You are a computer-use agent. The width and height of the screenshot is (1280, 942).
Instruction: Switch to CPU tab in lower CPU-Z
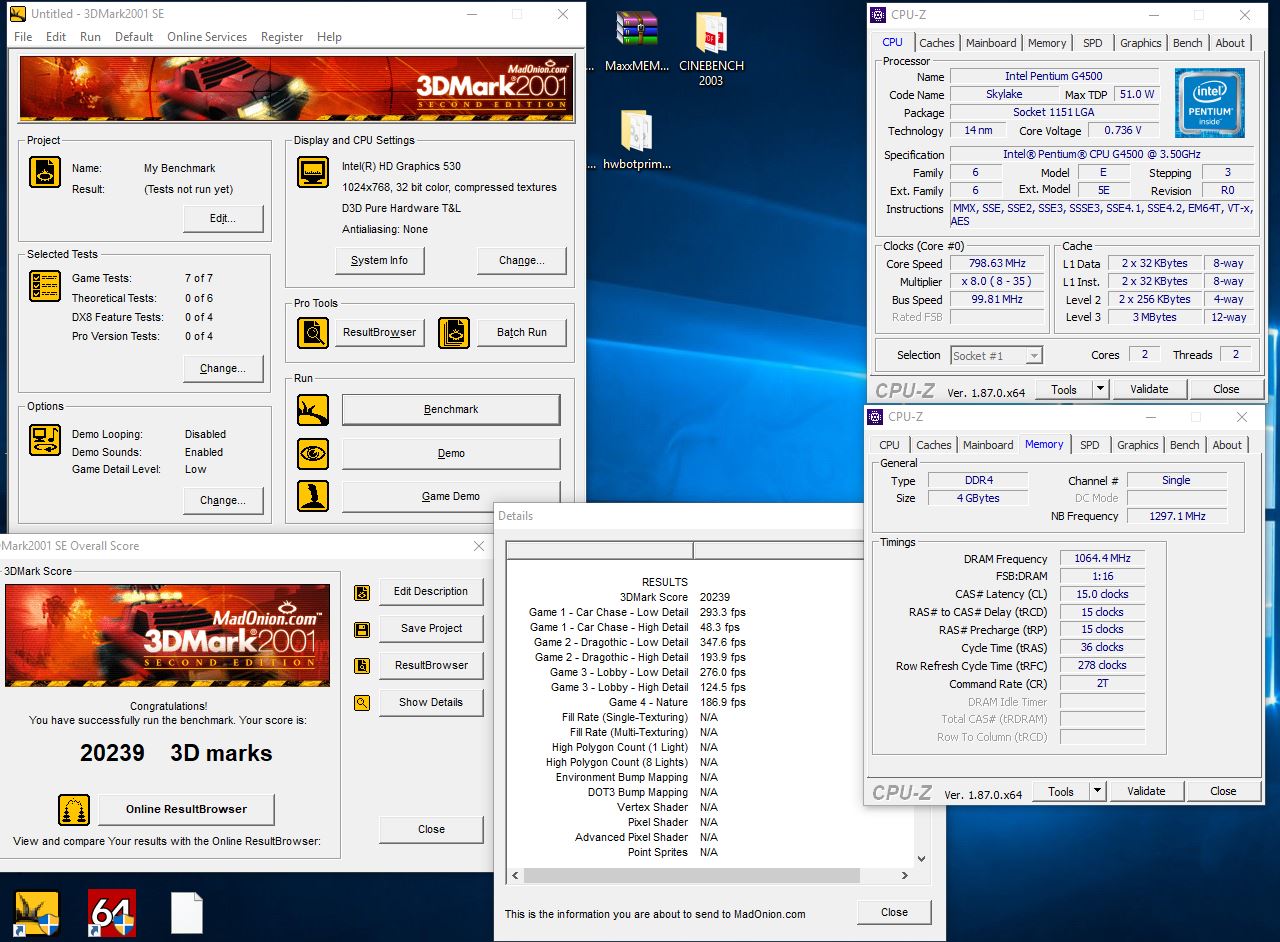point(889,445)
